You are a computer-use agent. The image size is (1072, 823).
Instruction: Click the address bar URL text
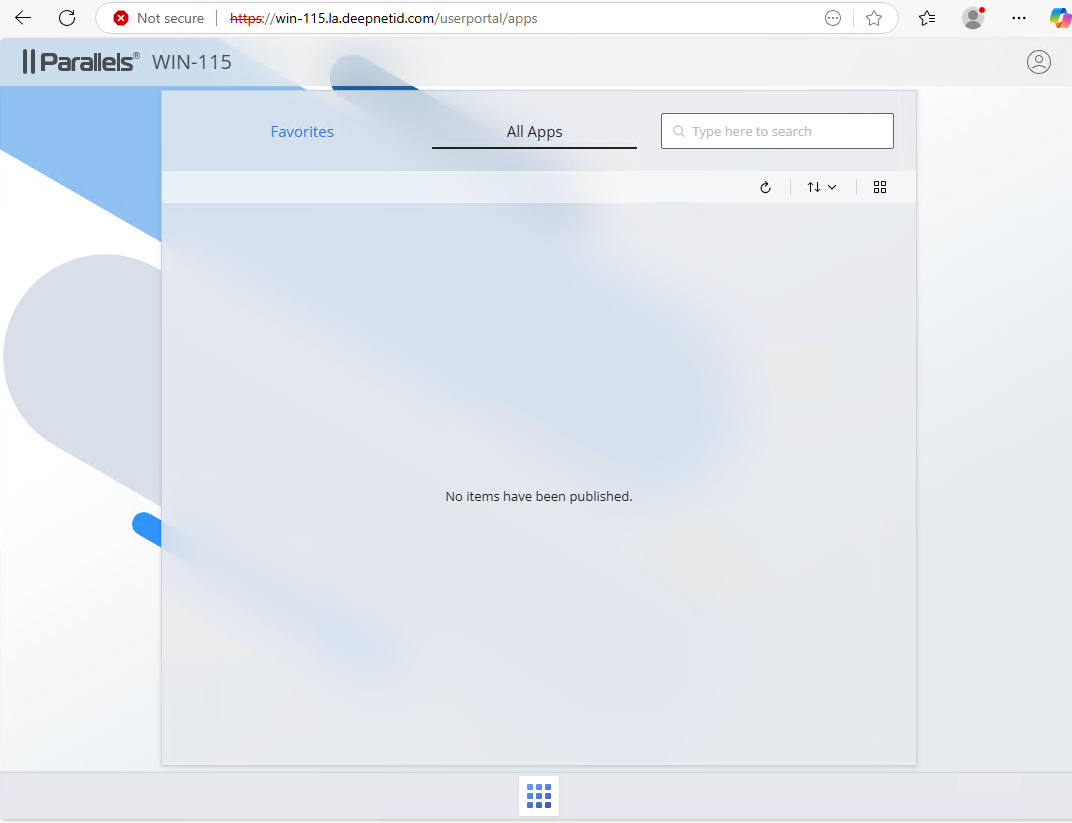[x=384, y=18]
